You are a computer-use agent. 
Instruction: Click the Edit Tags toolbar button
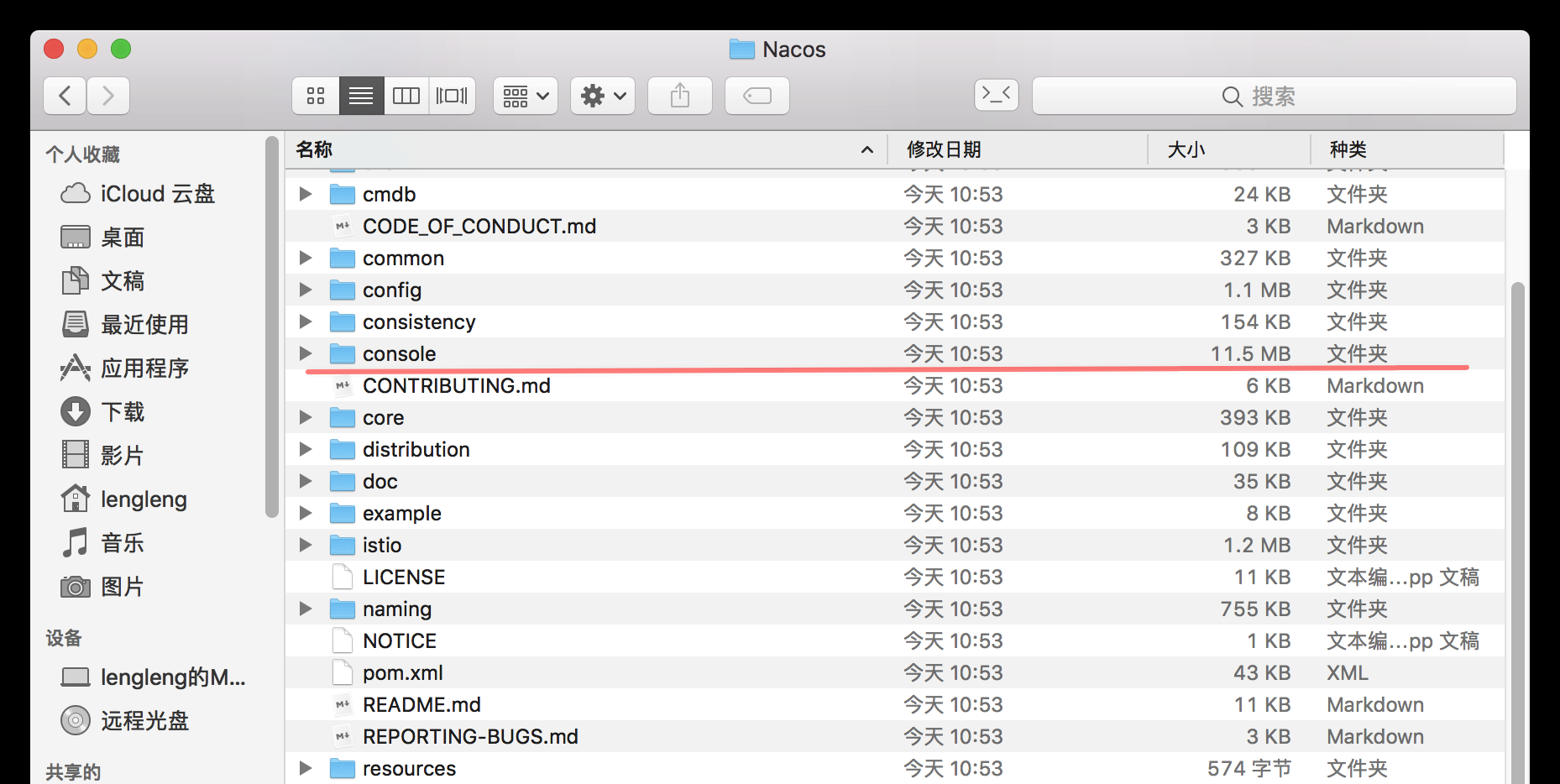[x=757, y=96]
